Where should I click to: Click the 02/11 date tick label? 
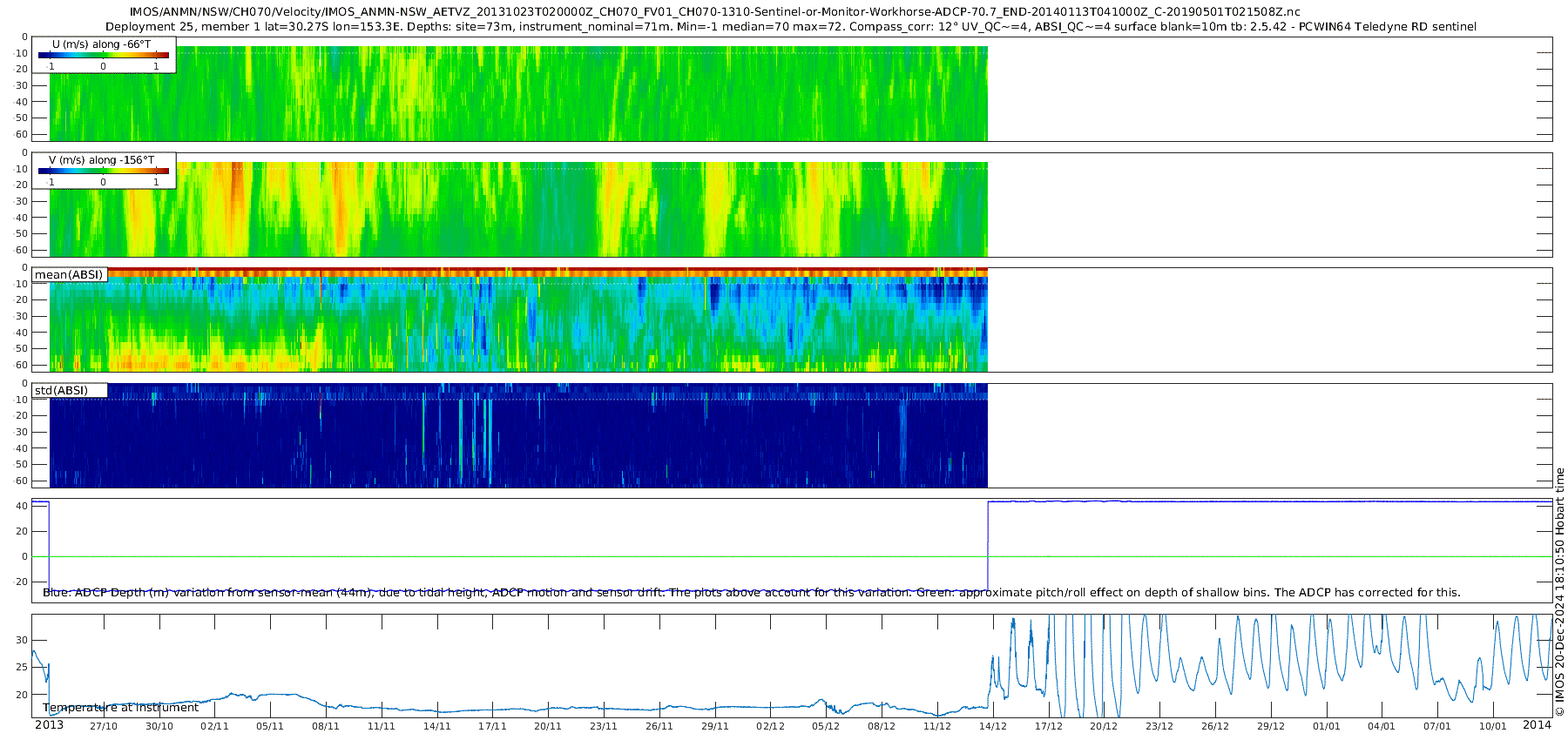[x=214, y=726]
